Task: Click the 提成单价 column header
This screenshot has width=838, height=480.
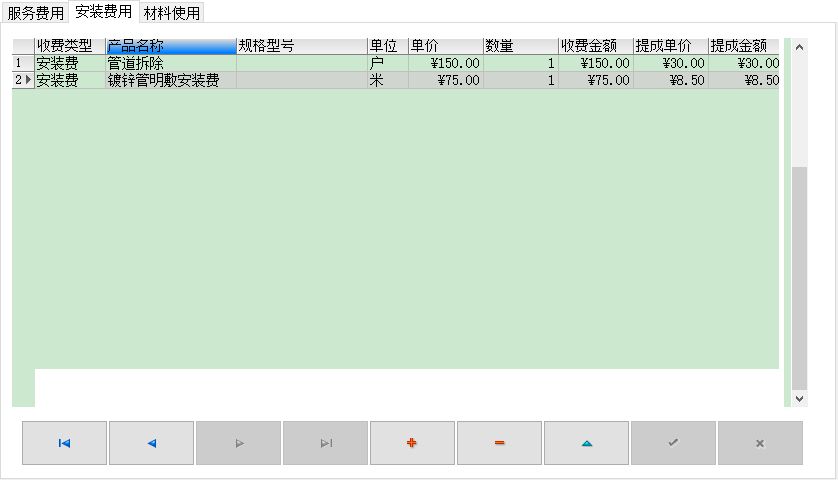Action: pos(671,46)
